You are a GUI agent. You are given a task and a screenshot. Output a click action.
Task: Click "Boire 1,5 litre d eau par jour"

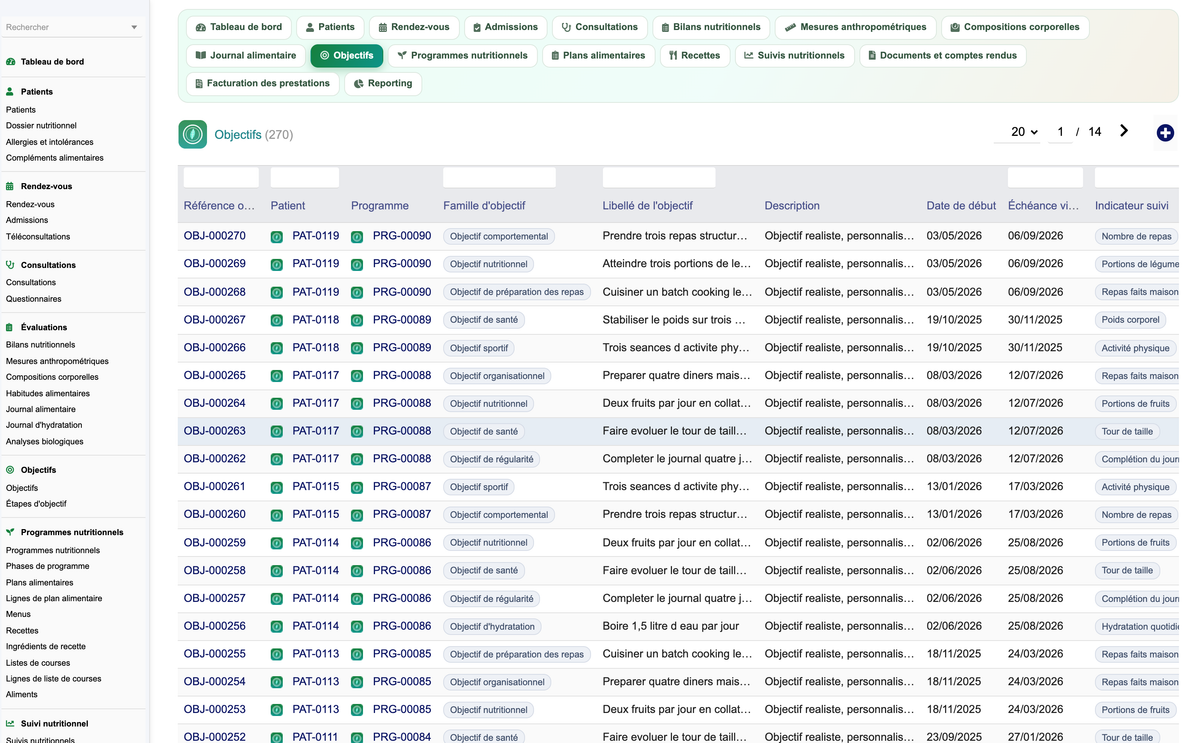point(671,626)
